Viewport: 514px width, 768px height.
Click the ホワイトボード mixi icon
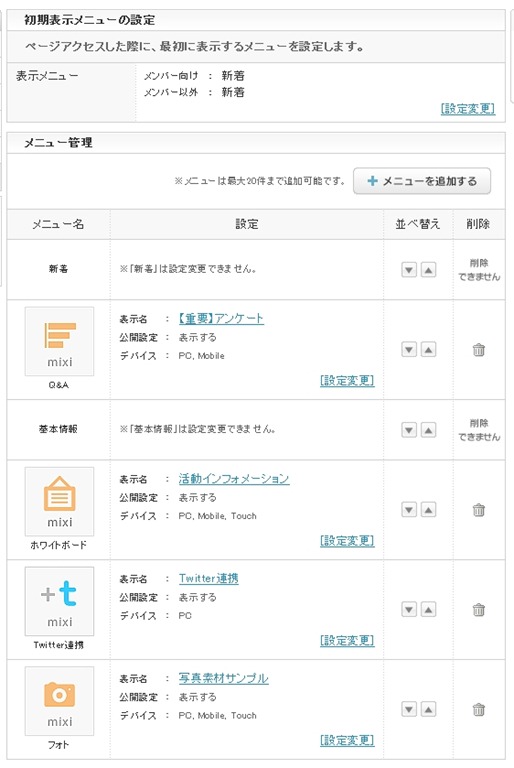59,502
